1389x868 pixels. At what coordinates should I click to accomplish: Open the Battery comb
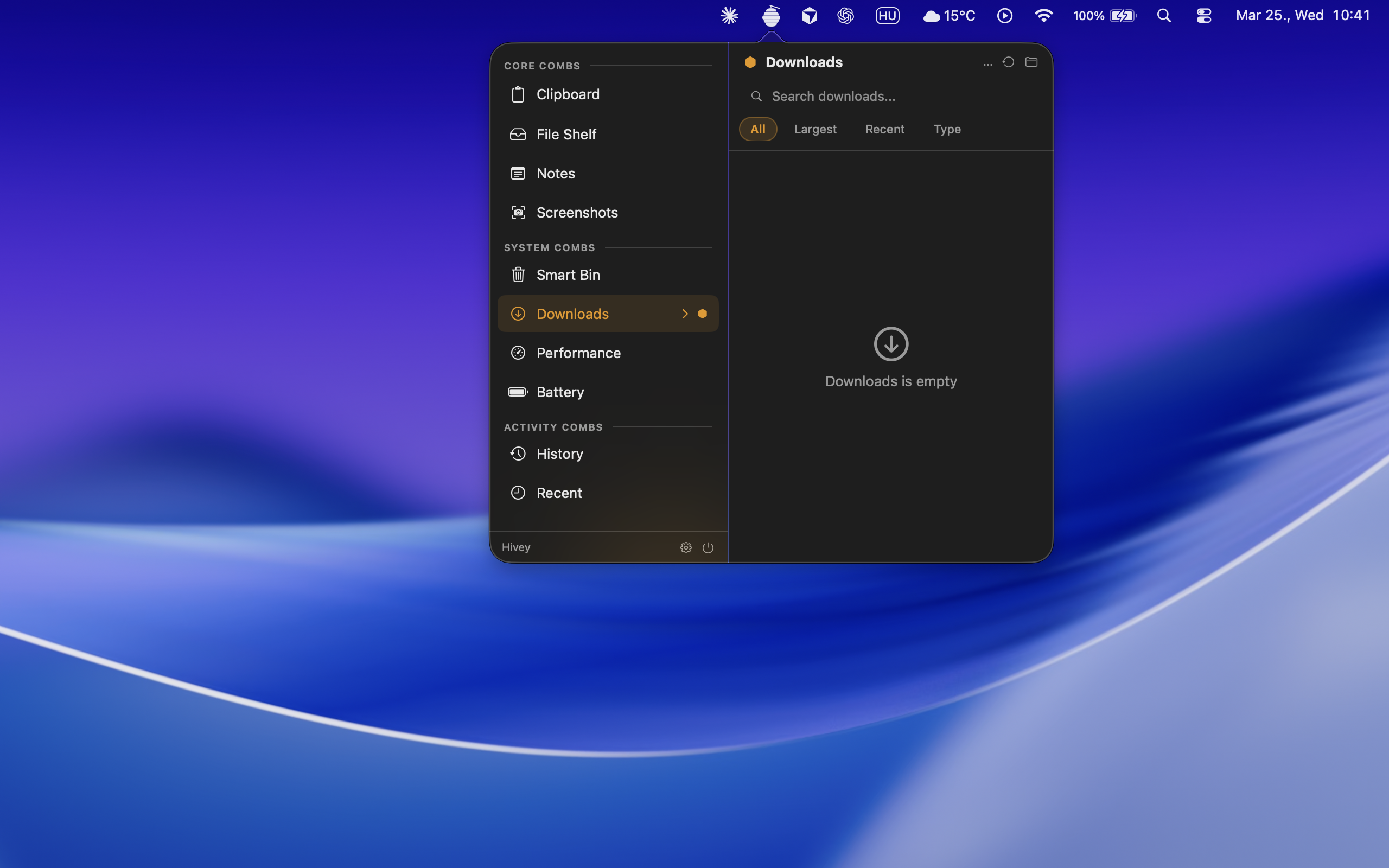click(559, 392)
